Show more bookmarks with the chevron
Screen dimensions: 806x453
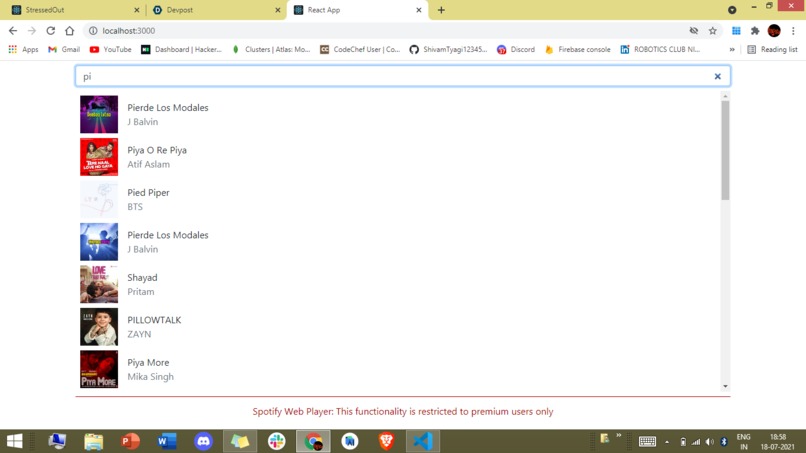pyautogui.click(x=732, y=49)
